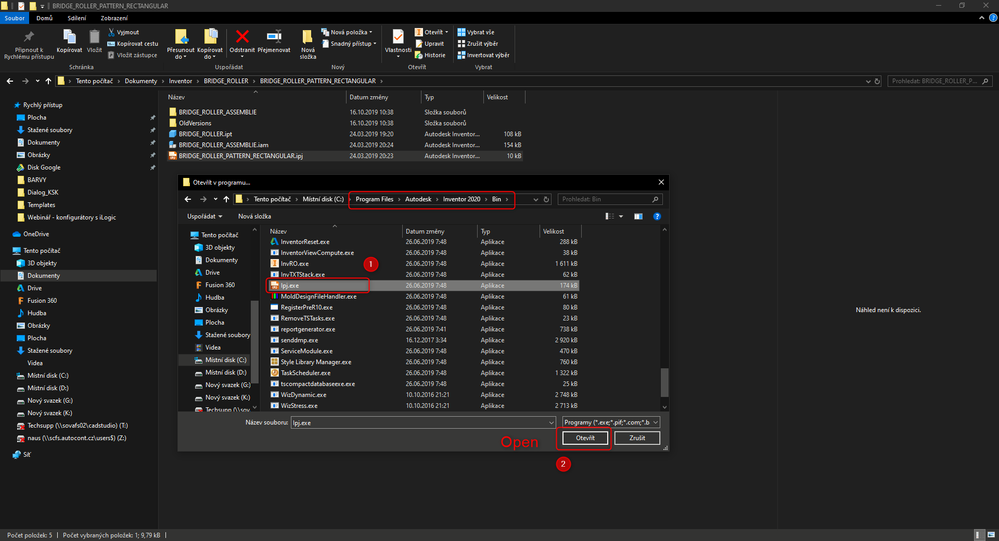This screenshot has height=541, width=999.
Task: Click Vybrat vše in the ribbon
Action: point(476,32)
